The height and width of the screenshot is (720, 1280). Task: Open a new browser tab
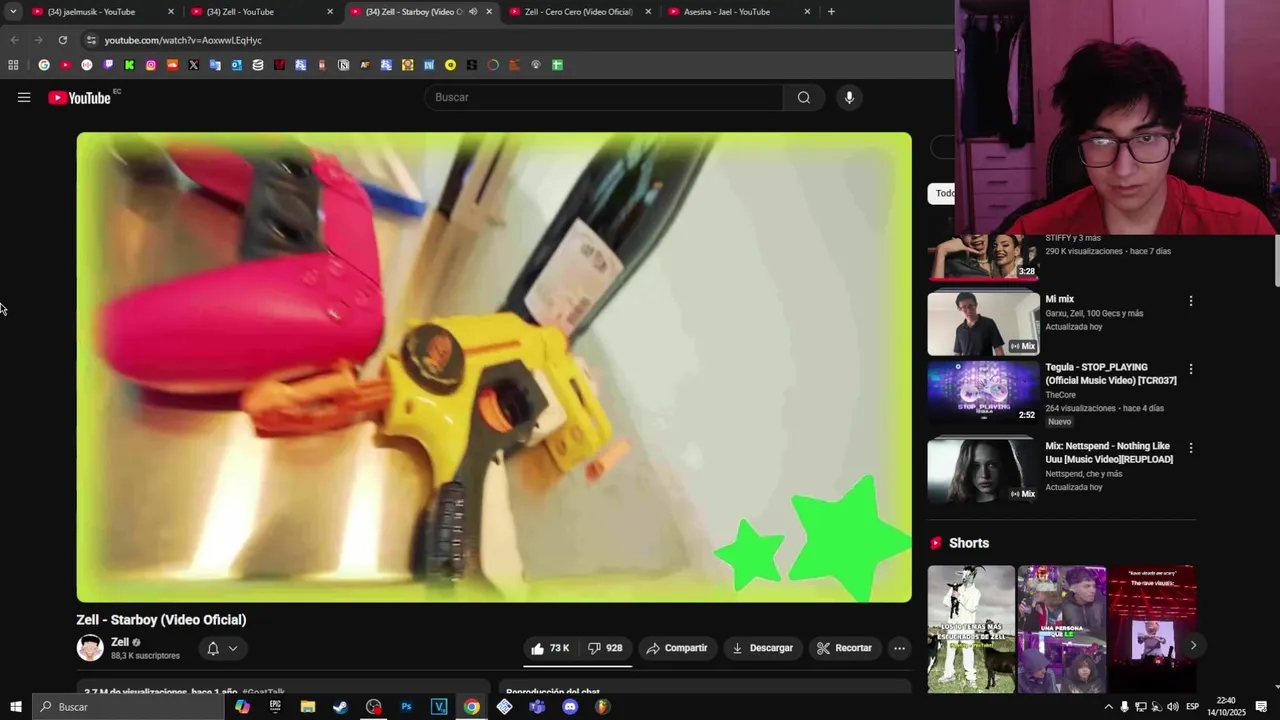tap(831, 12)
